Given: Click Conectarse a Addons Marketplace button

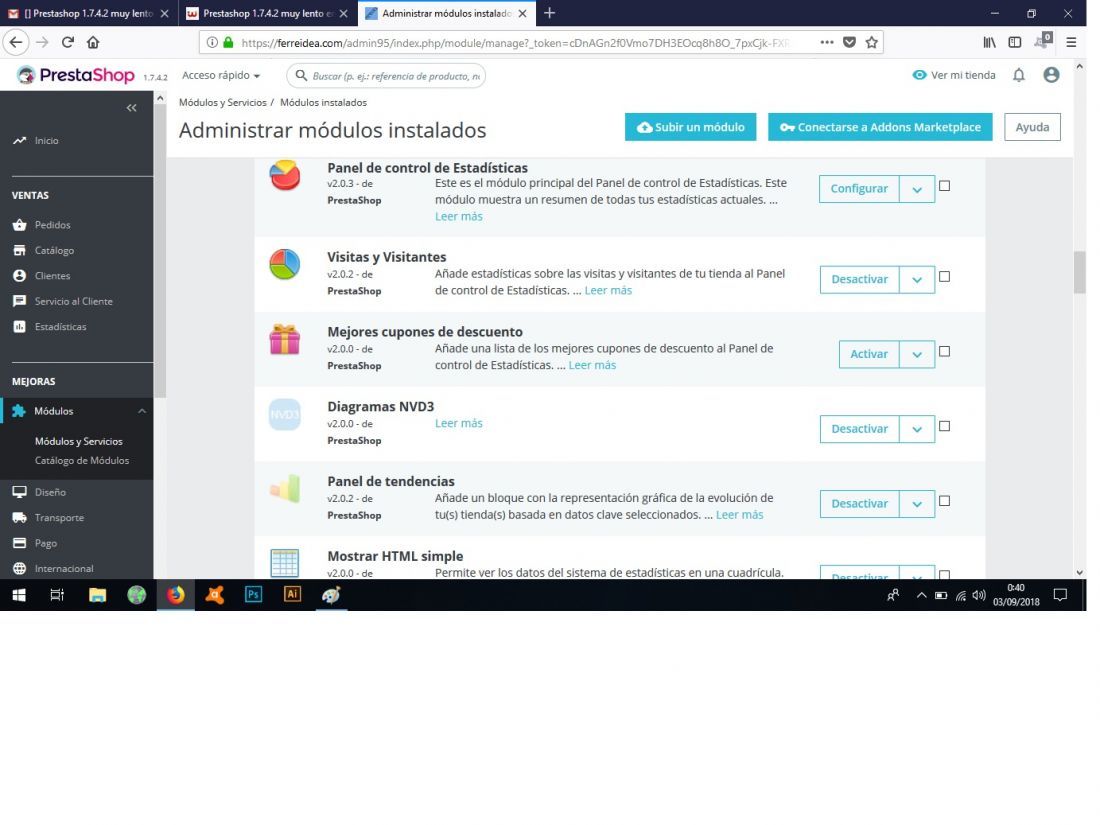Looking at the screenshot, I should click(x=880, y=127).
